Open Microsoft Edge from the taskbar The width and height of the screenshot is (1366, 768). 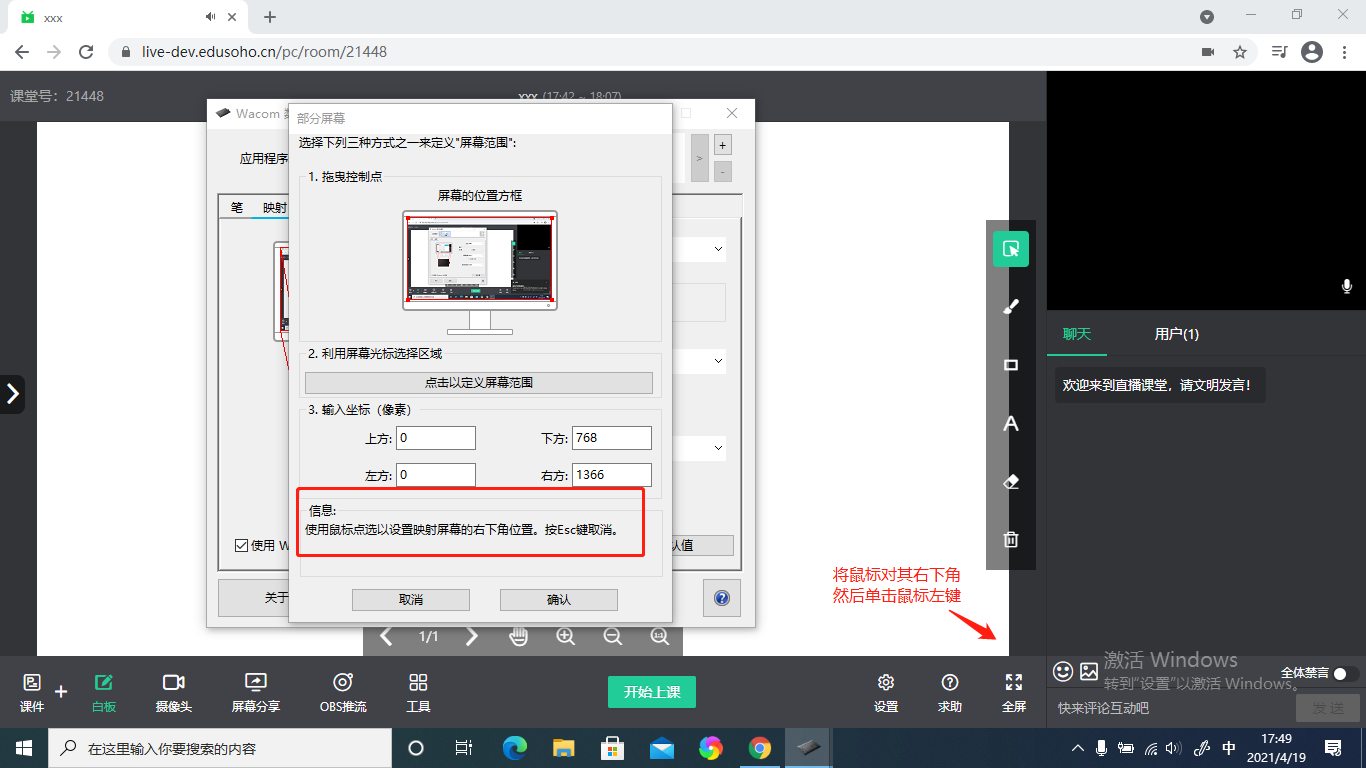coord(514,748)
